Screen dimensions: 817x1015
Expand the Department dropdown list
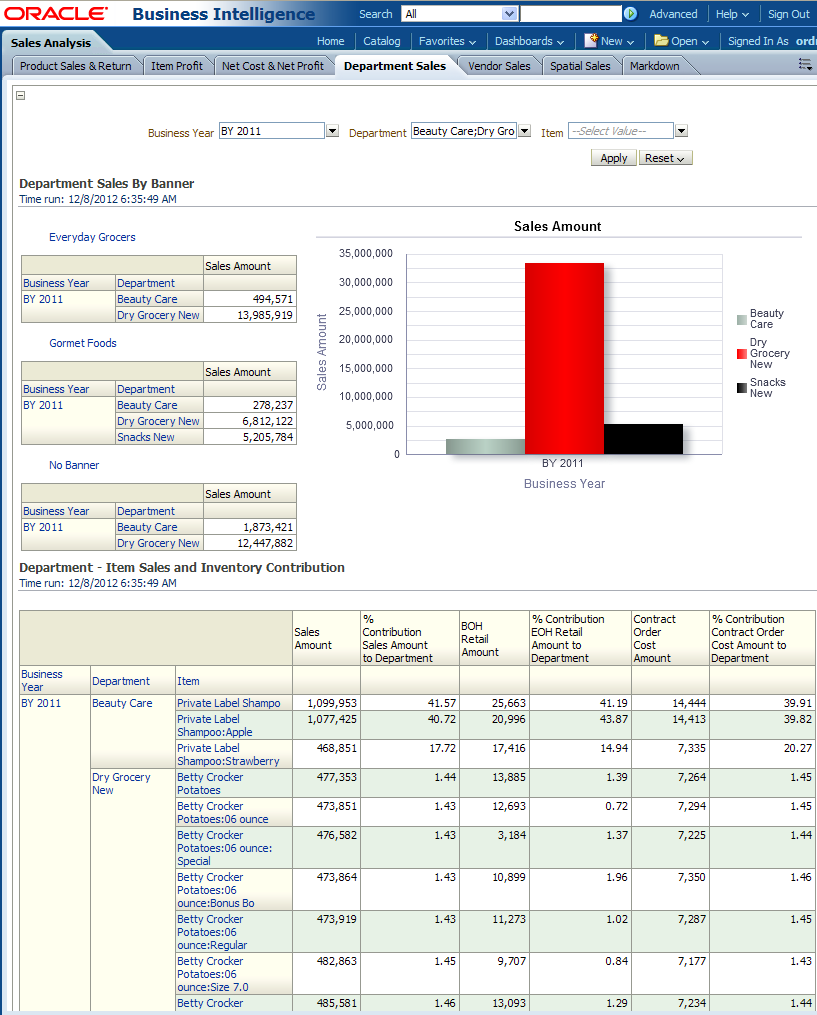point(524,131)
